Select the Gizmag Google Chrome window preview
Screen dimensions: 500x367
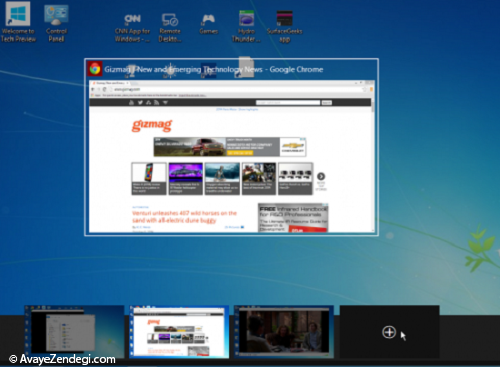(231, 147)
